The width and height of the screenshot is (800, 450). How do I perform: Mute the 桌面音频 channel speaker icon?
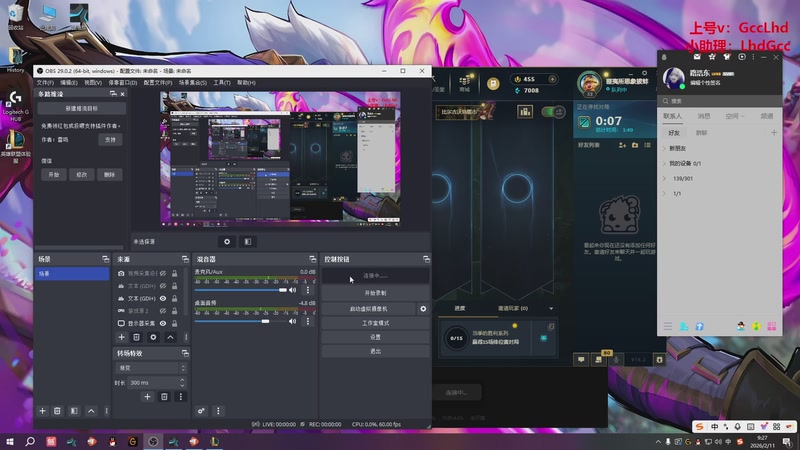tap(292, 321)
